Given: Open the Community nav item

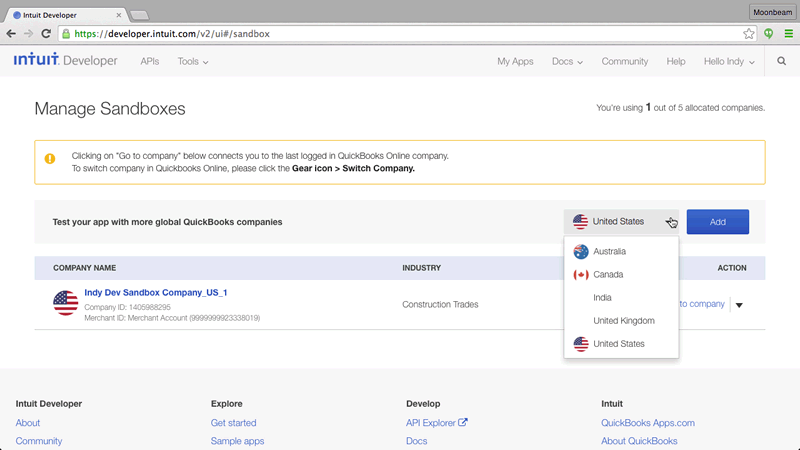Looking at the screenshot, I should (x=624, y=61).
